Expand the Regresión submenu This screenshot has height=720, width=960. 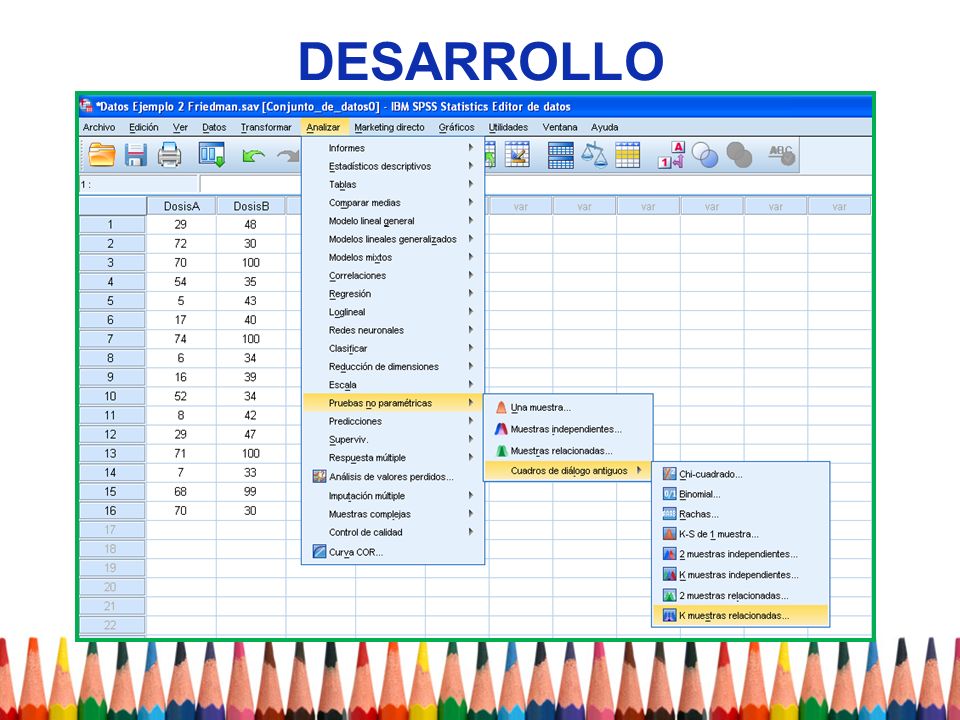coord(393,294)
